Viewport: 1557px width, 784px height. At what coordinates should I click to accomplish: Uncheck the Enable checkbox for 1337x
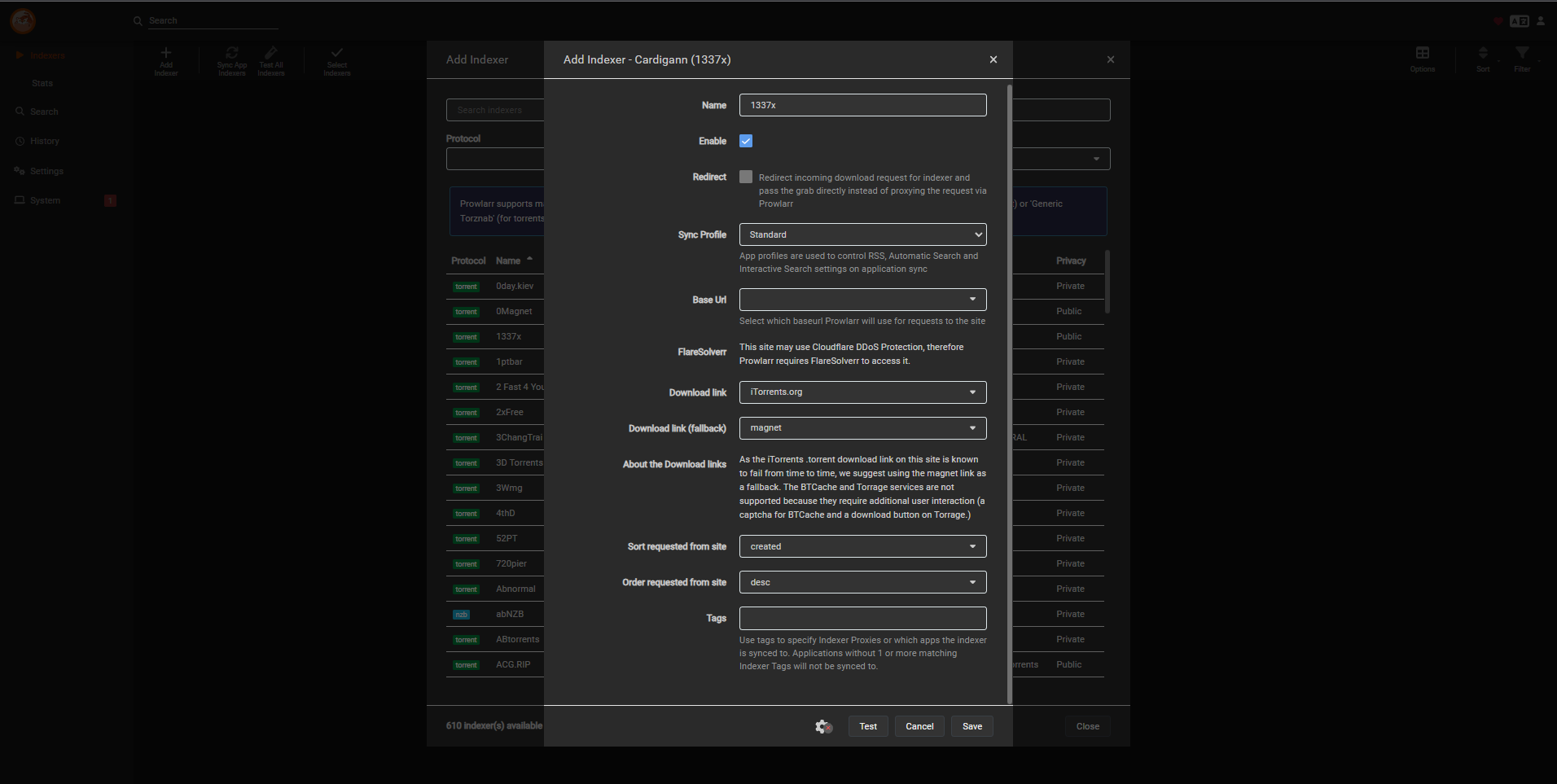pyautogui.click(x=745, y=141)
